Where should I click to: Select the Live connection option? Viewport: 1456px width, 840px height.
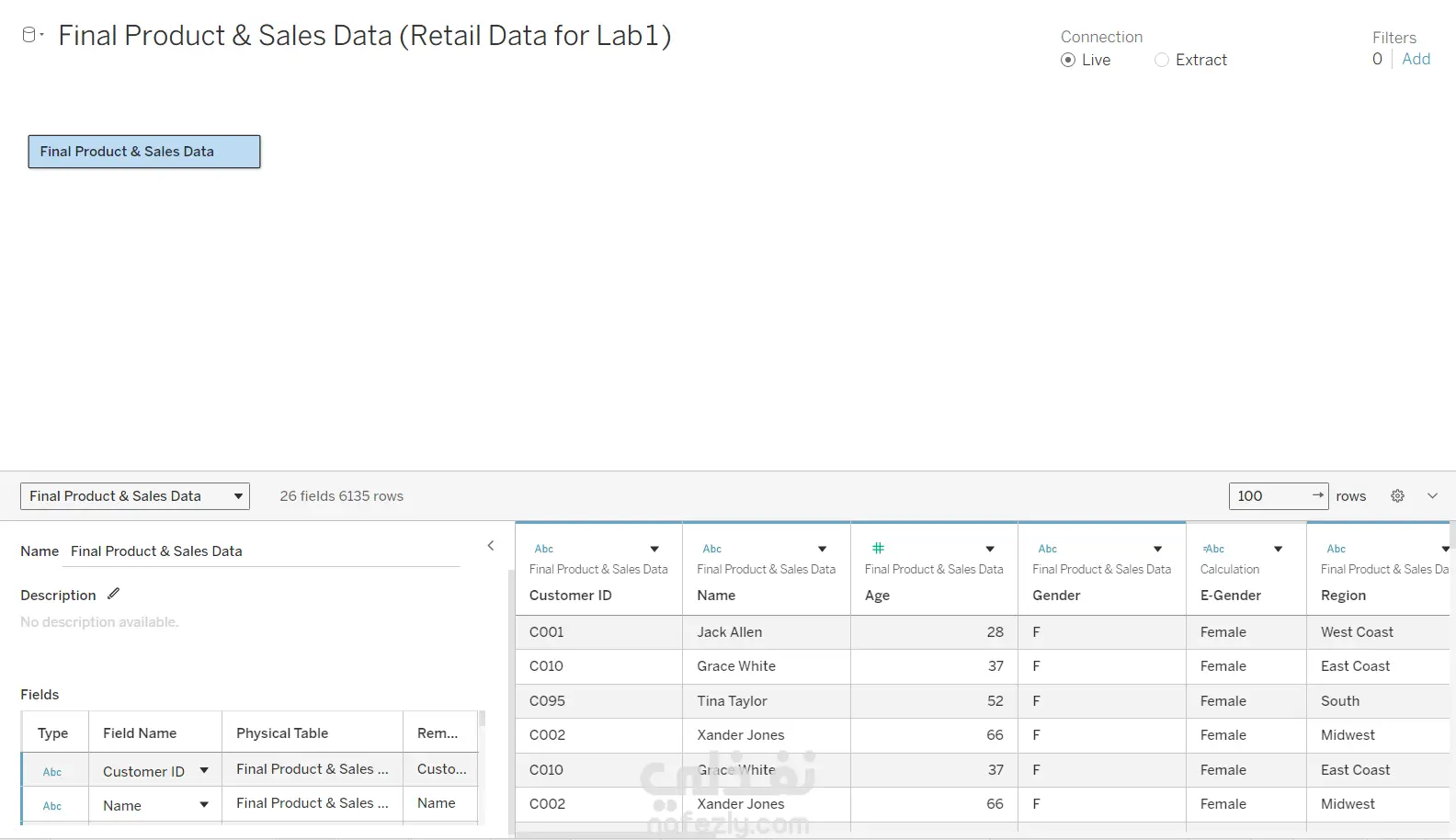(1068, 60)
